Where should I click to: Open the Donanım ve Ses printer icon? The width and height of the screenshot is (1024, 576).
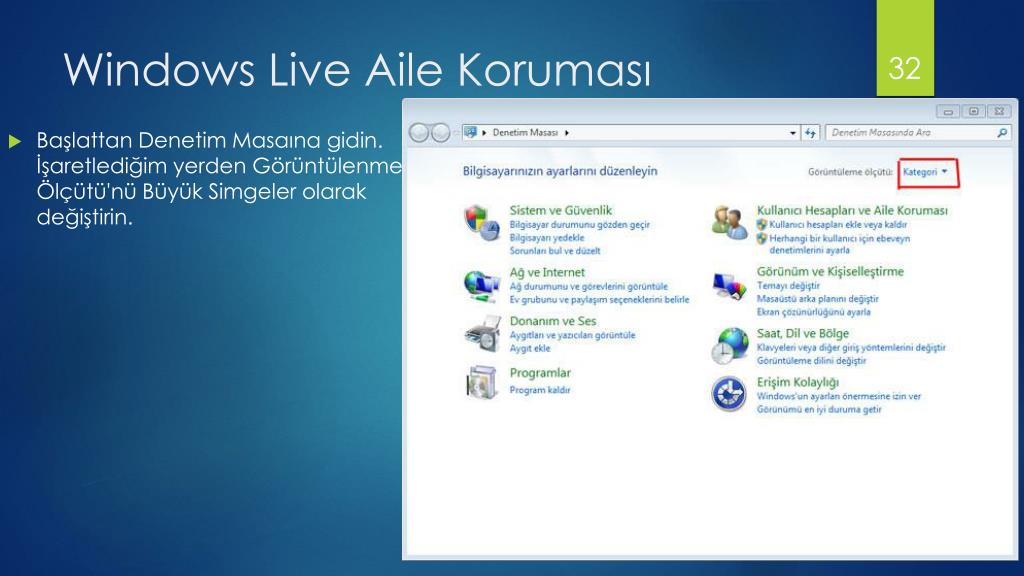482,334
